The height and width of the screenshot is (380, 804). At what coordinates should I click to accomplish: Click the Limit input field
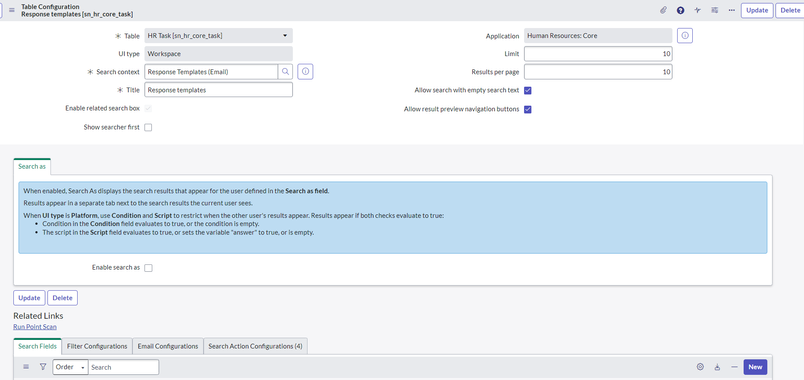(x=598, y=54)
